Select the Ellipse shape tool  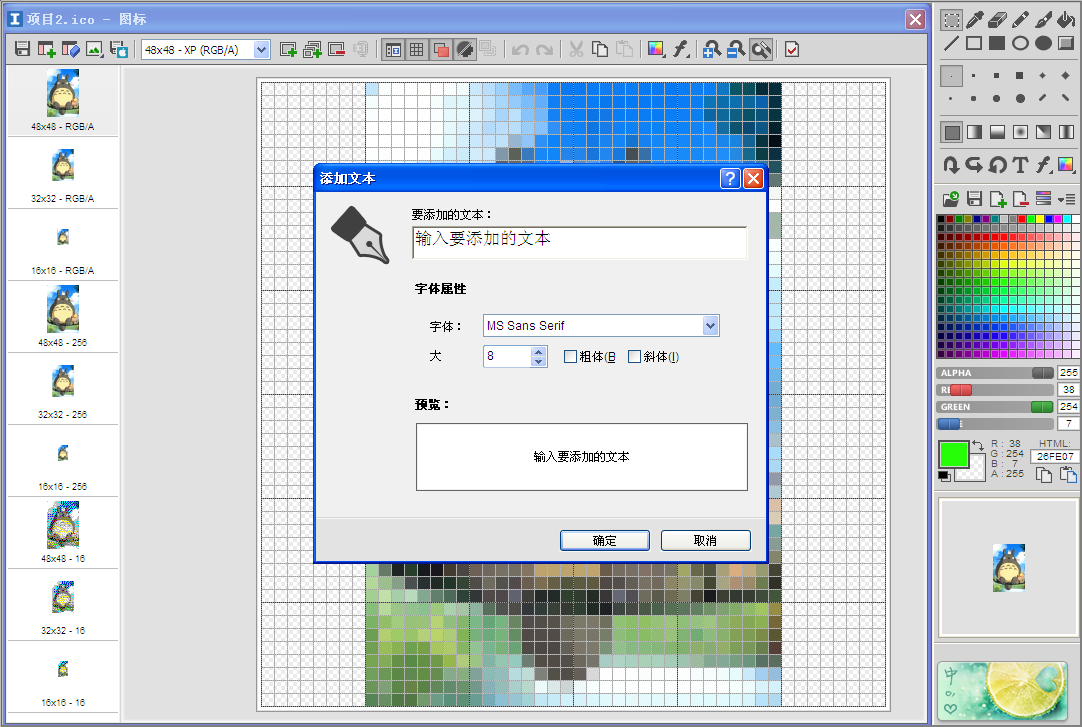[x=1020, y=43]
